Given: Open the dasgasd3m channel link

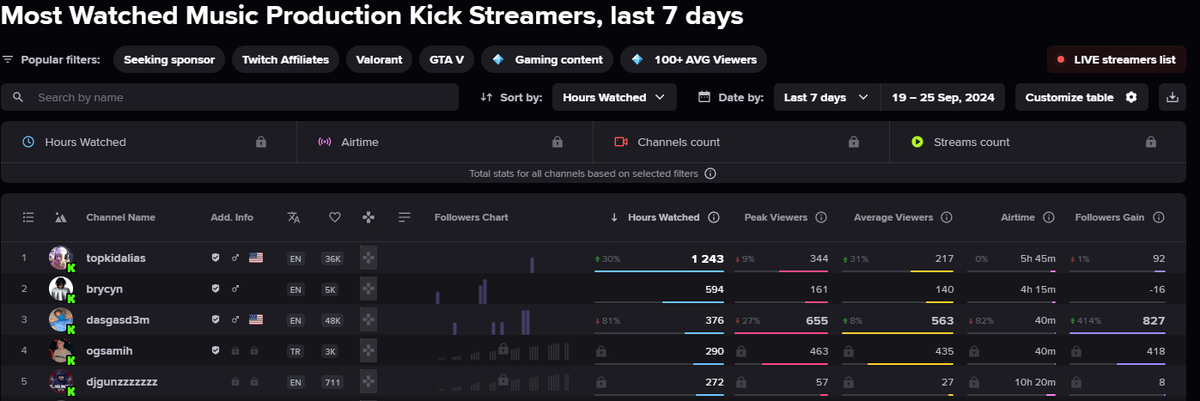Looking at the screenshot, I should click(118, 320).
